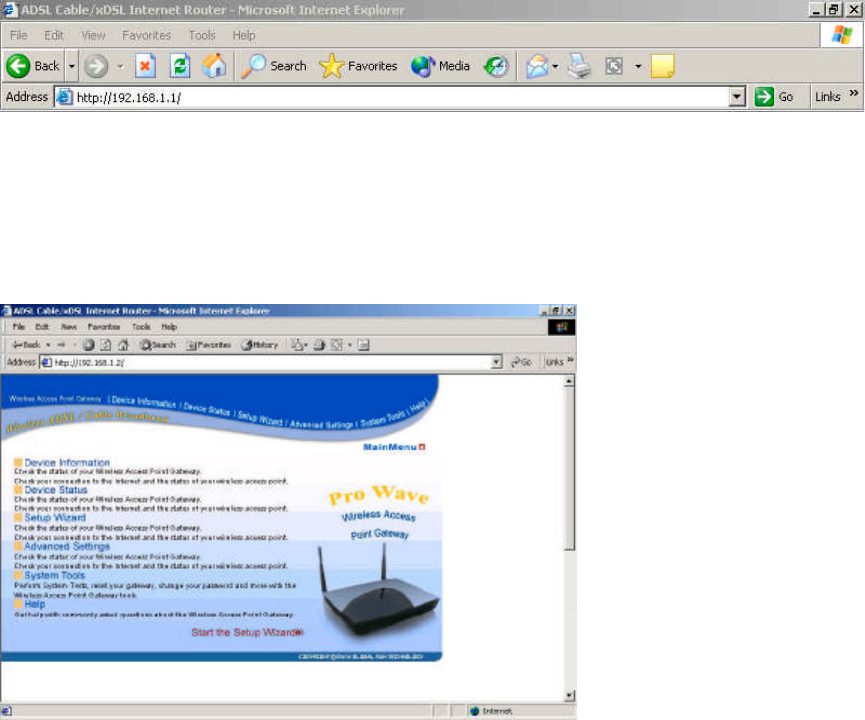Click History in lower window toolbar
Viewport: 865px width, 720px height.
[x=260, y=345]
